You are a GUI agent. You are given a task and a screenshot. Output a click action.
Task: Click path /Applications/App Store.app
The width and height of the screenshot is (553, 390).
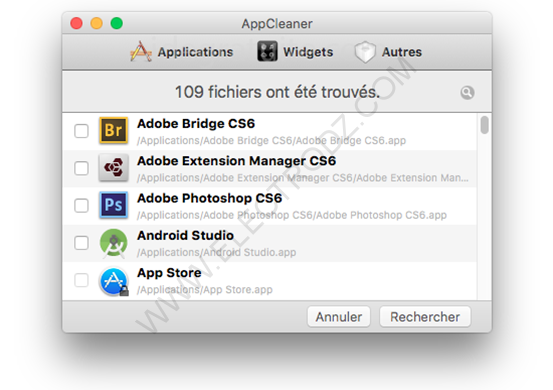click(x=205, y=290)
